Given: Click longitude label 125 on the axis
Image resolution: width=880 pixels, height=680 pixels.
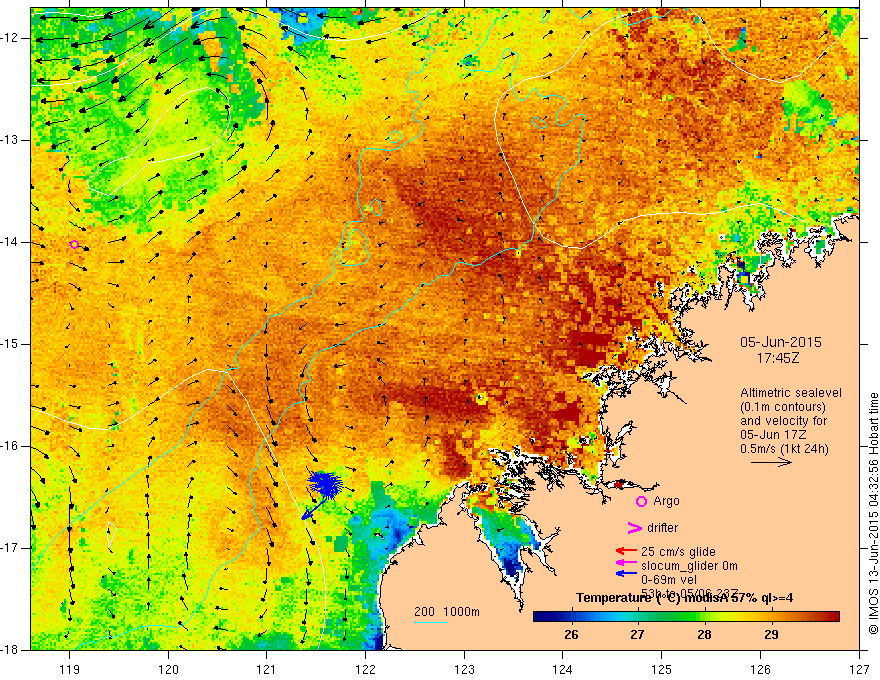Looking at the screenshot, I should click(x=662, y=669).
